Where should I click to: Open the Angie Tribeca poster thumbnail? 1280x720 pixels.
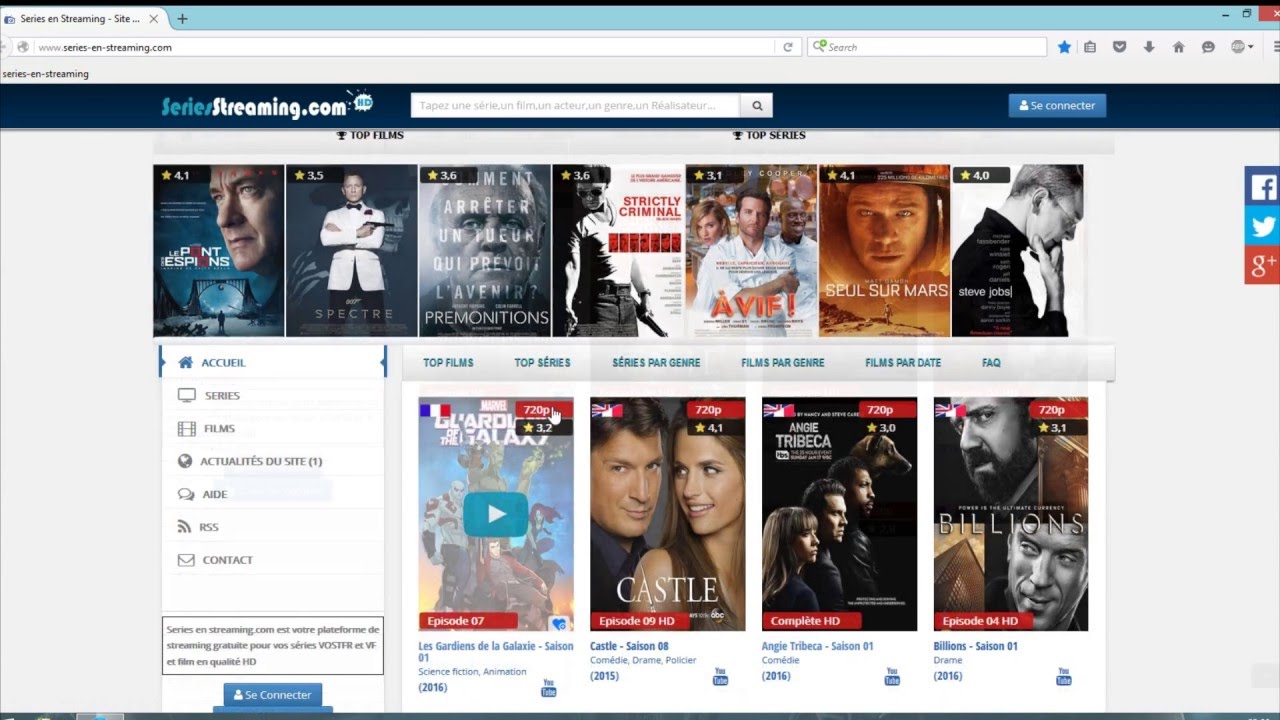click(839, 514)
